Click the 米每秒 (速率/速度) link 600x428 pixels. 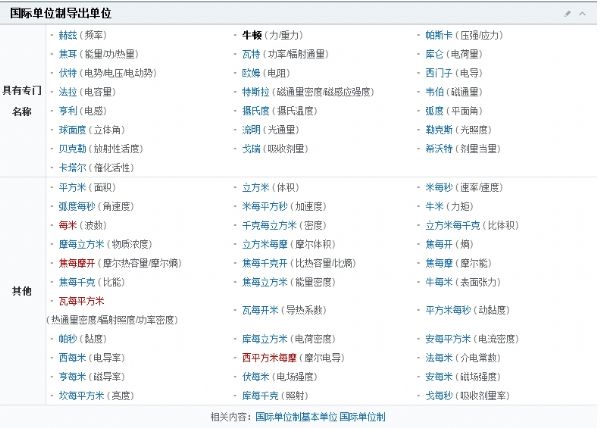439,187
